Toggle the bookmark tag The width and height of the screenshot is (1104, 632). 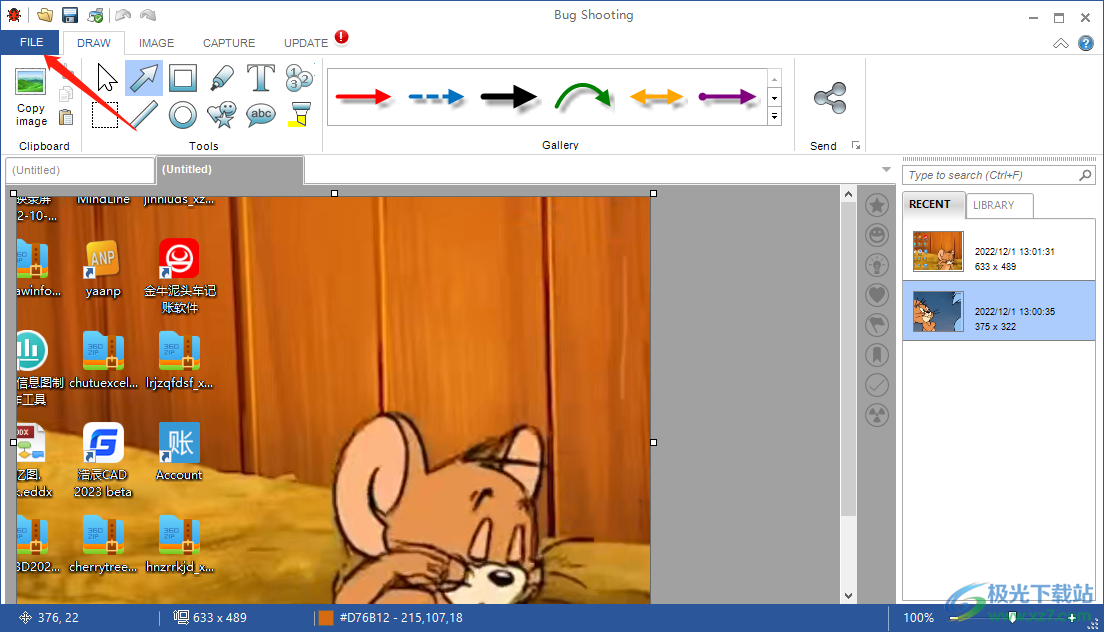tap(877, 355)
